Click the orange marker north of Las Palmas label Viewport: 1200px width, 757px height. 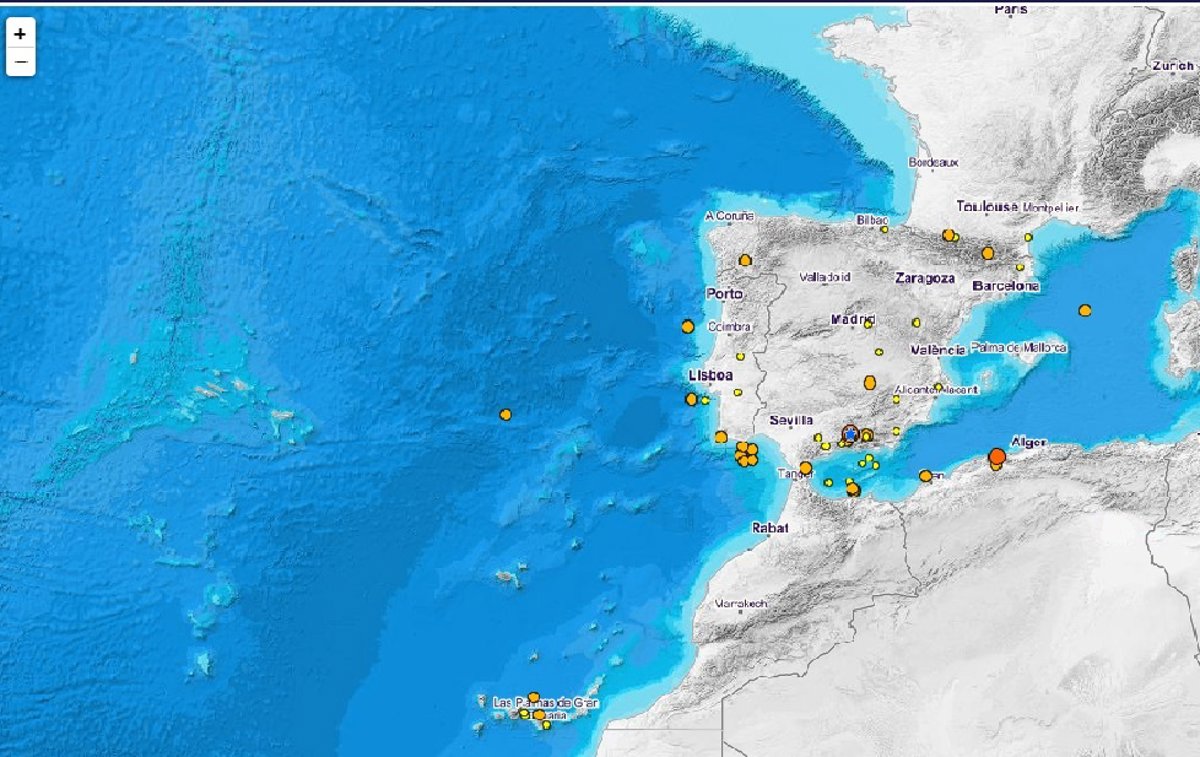(533, 697)
